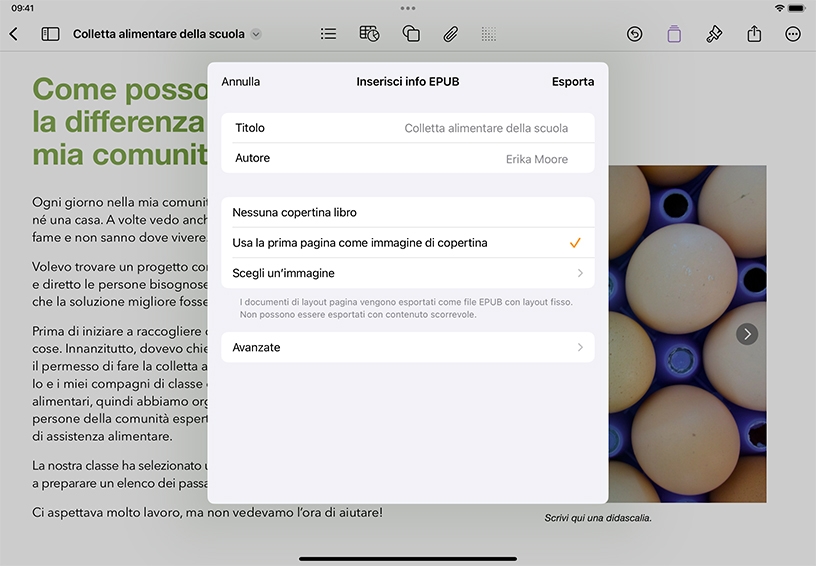The width and height of the screenshot is (816, 567).
Task: Tap the eggs photo in the document
Action: point(687,334)
